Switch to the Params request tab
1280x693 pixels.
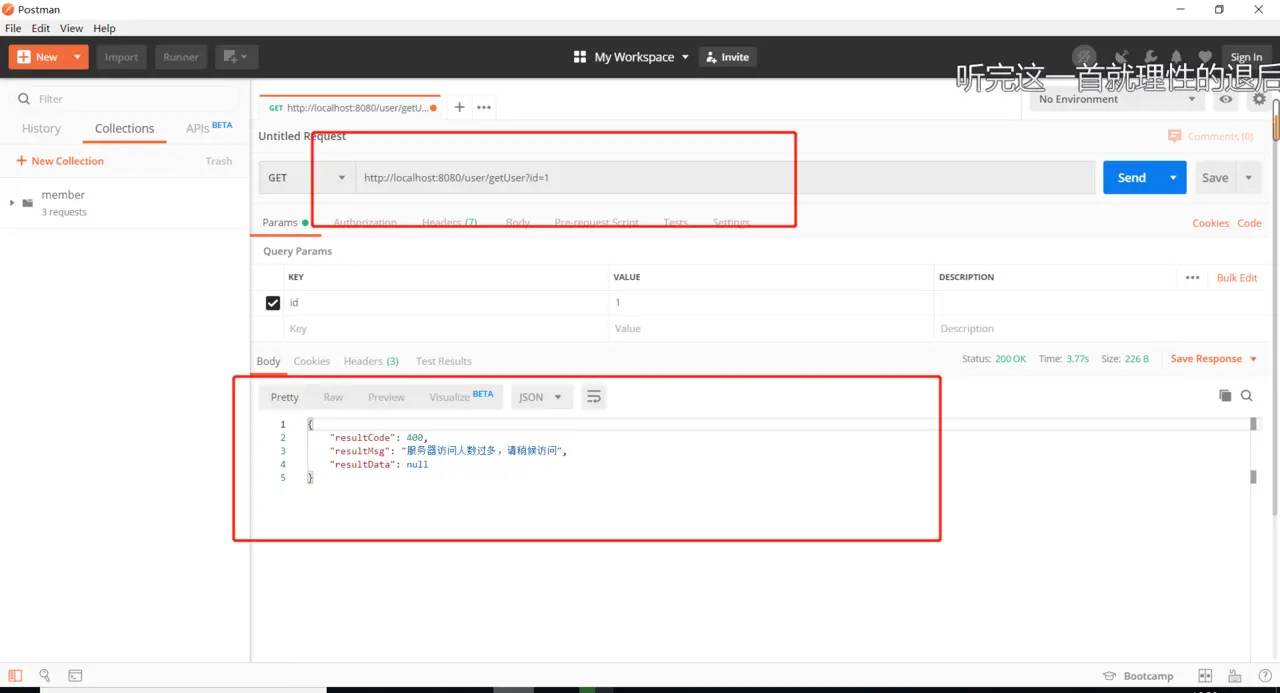tap(285, 223)
